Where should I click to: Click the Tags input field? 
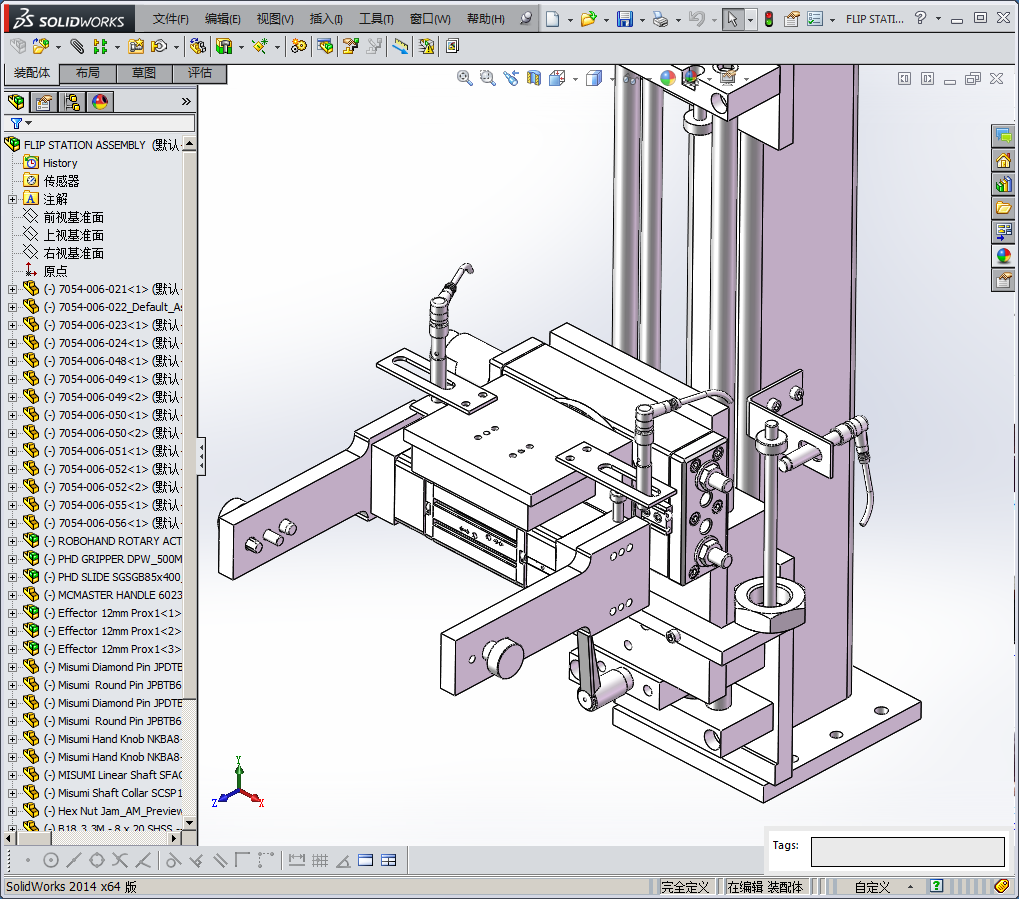(907, 852)
